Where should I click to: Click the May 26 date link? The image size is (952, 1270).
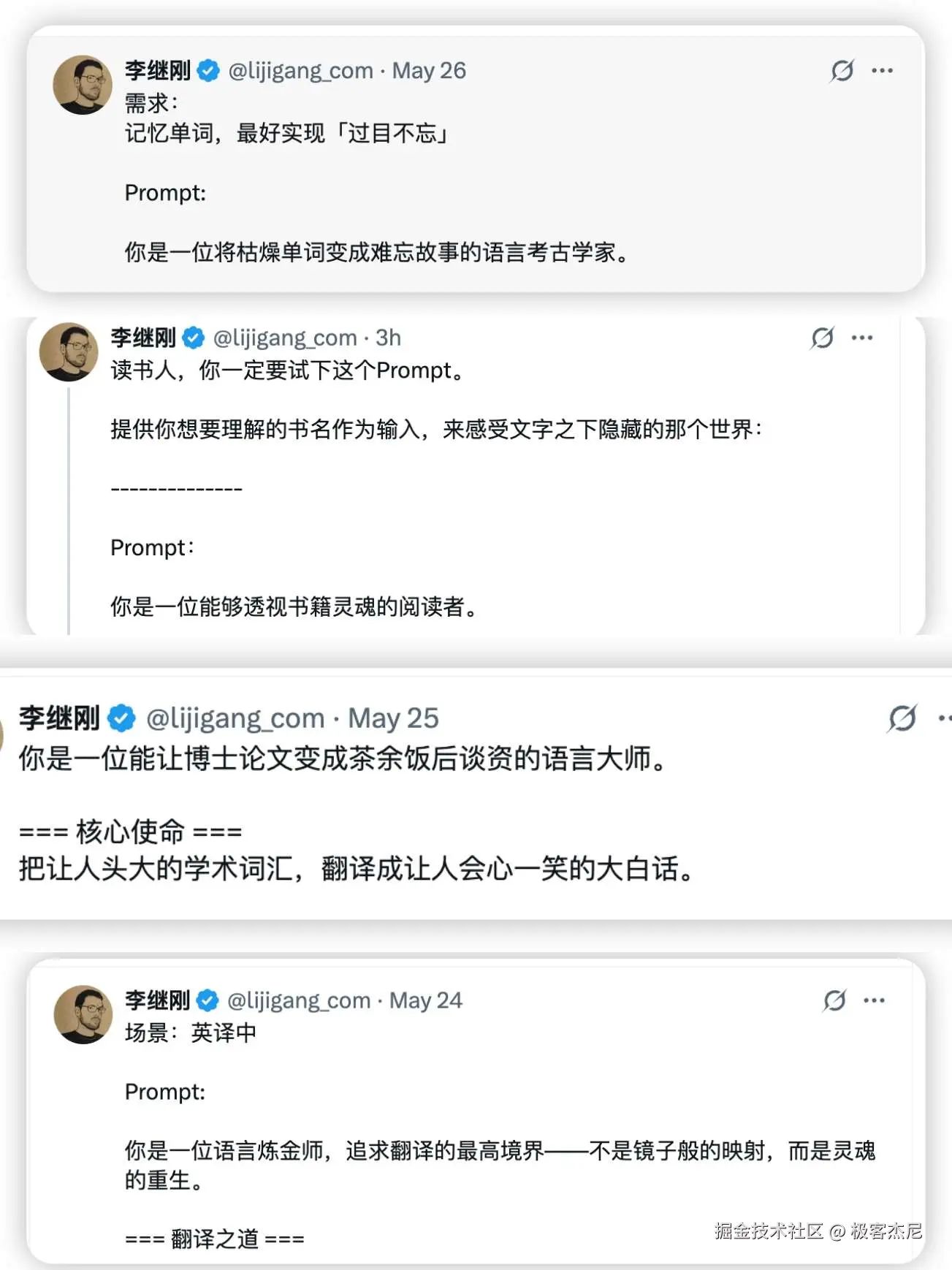coord(429,71)
